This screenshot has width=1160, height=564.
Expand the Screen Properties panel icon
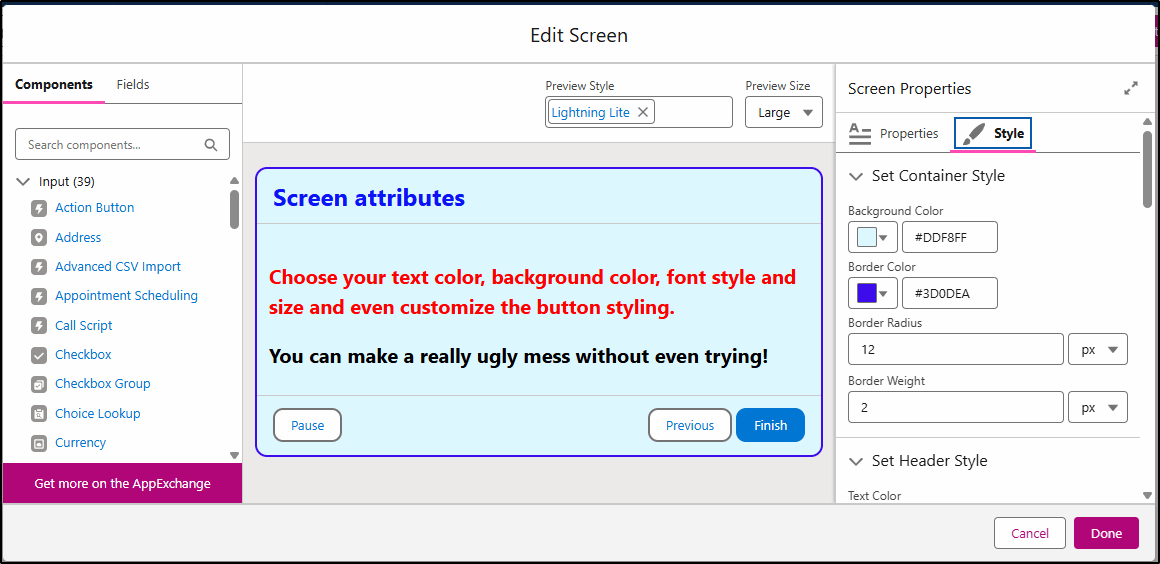[1131, 89]
